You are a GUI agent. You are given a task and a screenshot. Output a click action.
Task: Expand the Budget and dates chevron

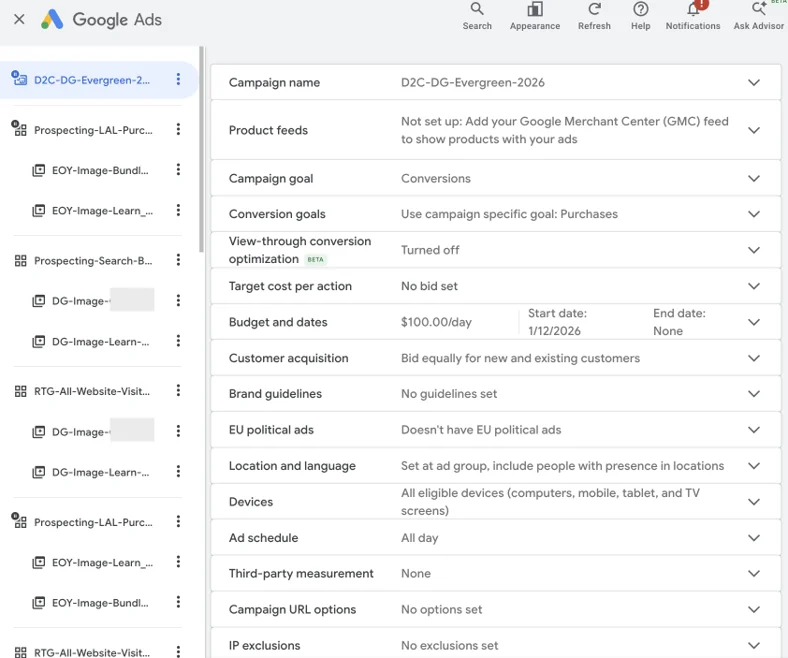point(753,322)
